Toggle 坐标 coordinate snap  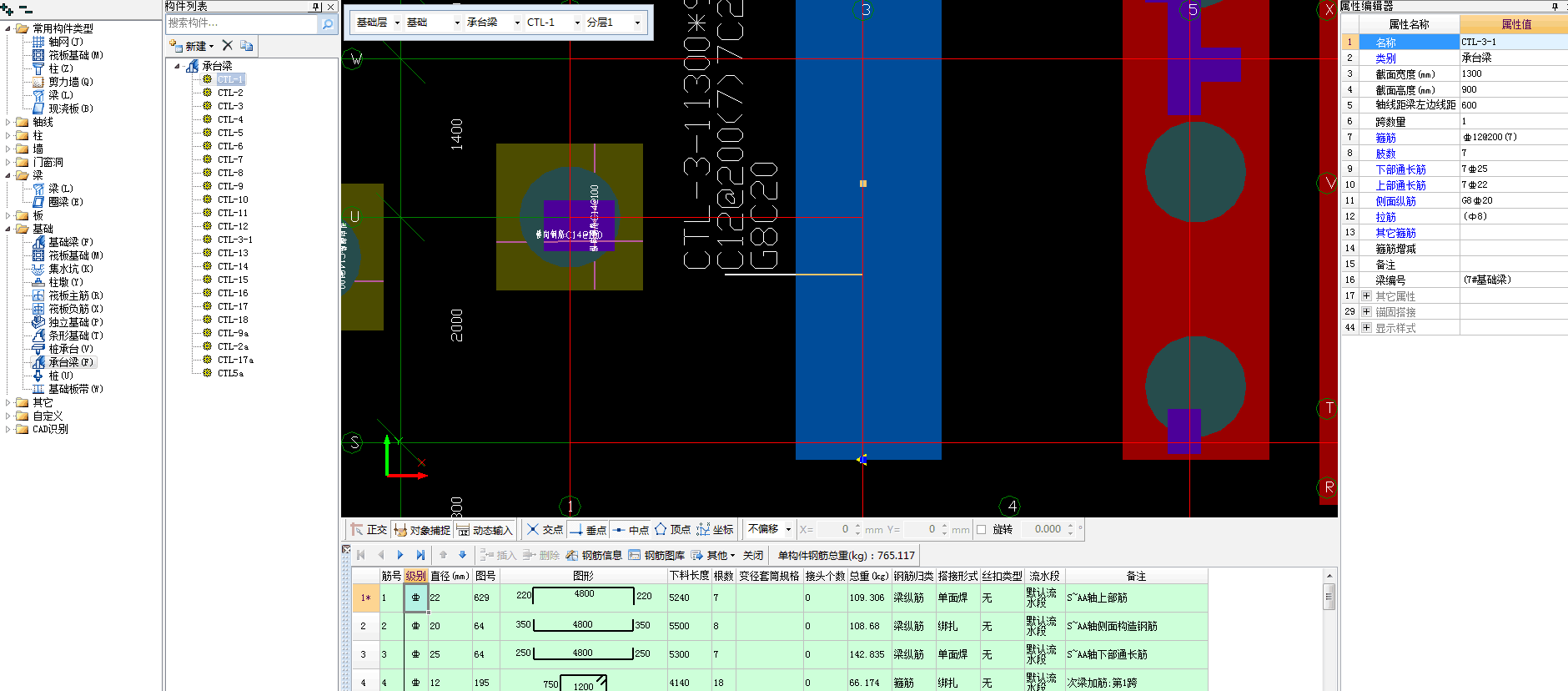coord(716,530)
